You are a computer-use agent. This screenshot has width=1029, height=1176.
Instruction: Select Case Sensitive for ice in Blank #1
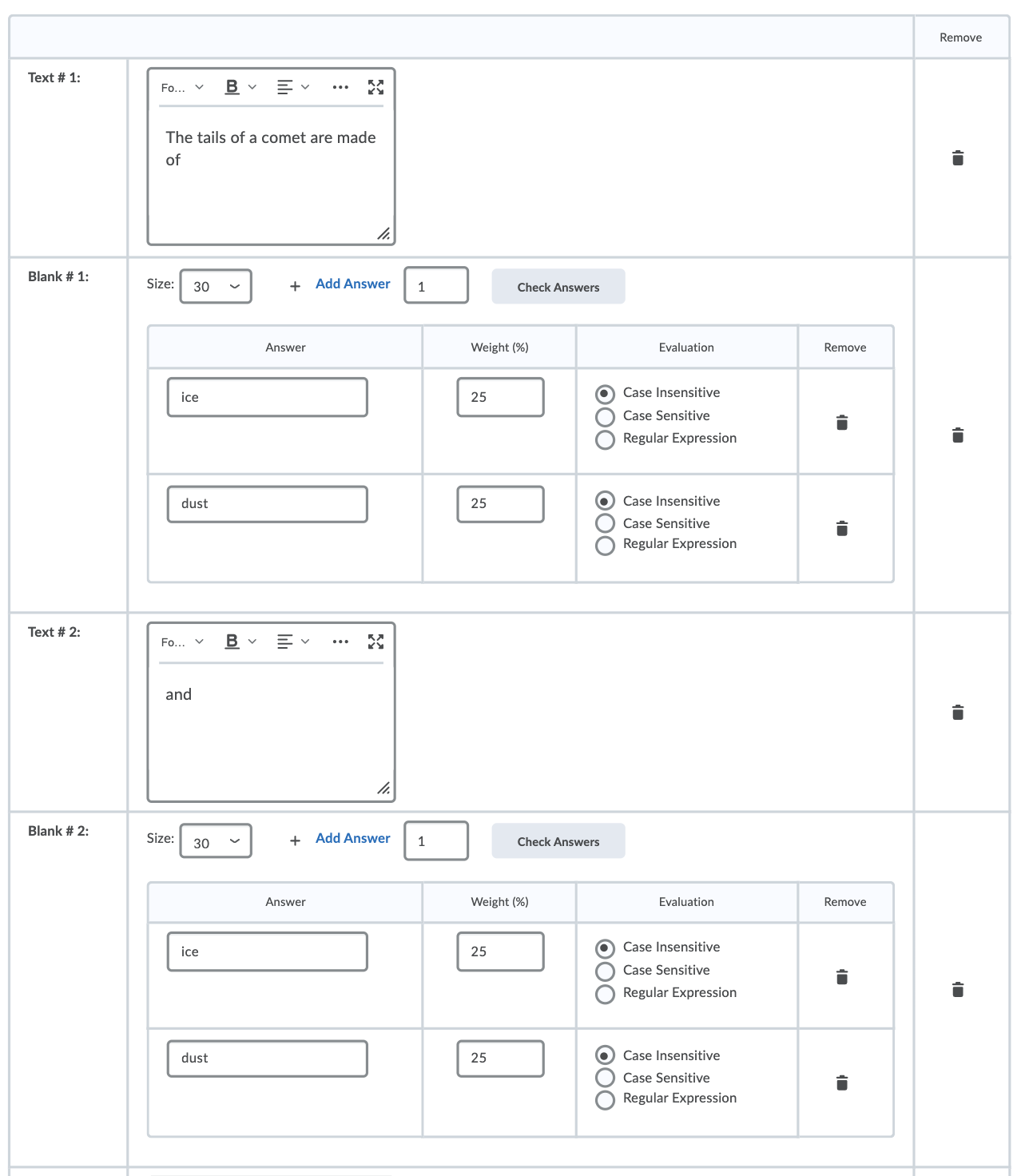(606, 416)
